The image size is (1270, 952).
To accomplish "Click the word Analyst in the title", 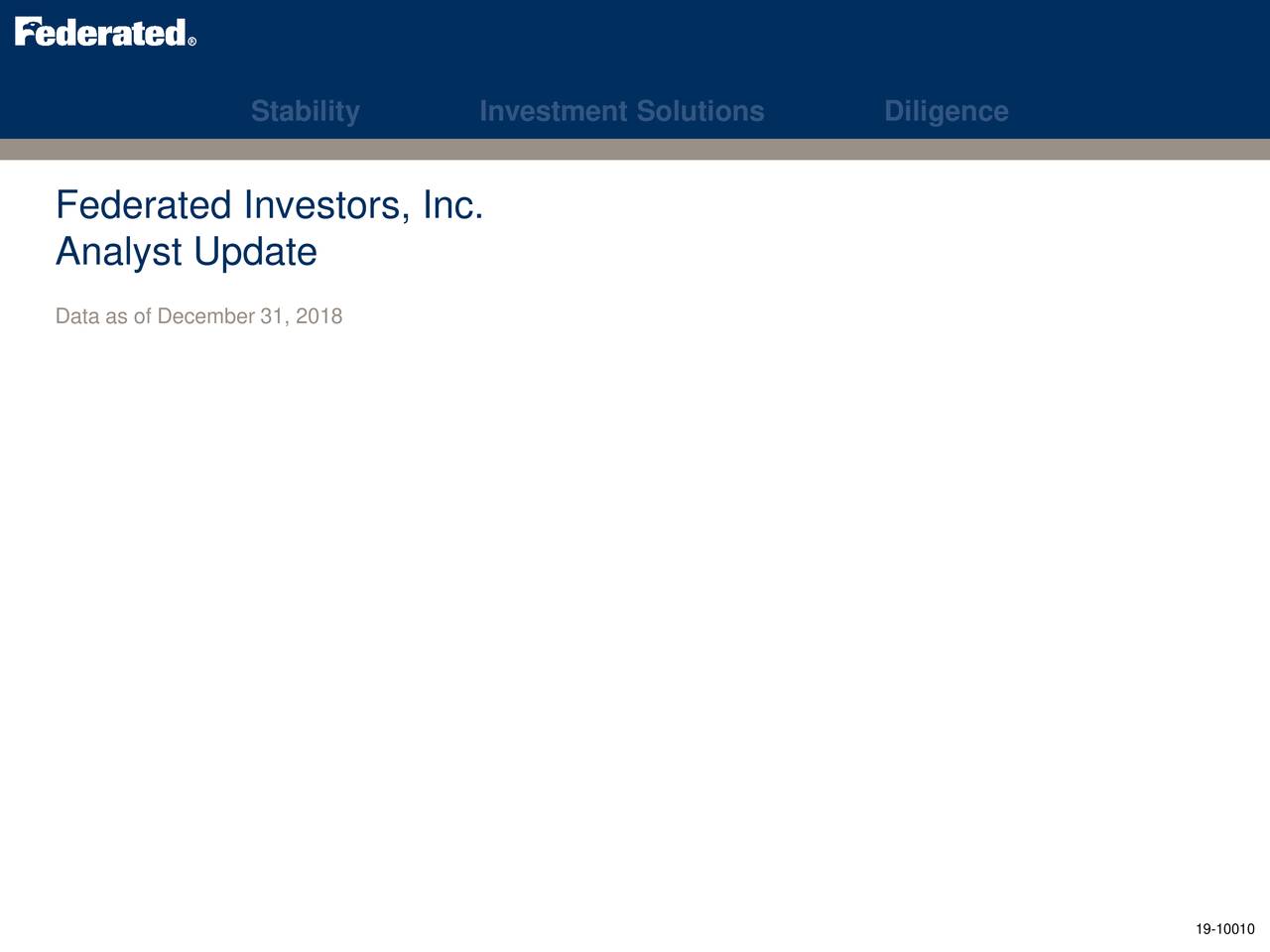I will pyautogui.click(x=119, y=252).
